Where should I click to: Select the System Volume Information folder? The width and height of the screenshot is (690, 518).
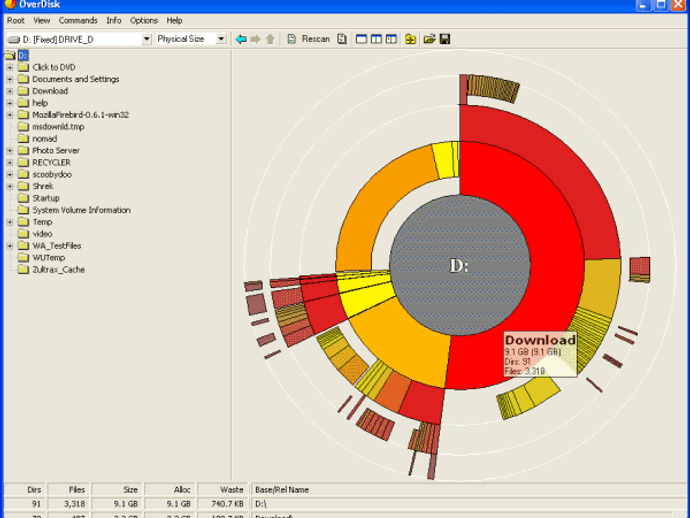tap(81, 210)
